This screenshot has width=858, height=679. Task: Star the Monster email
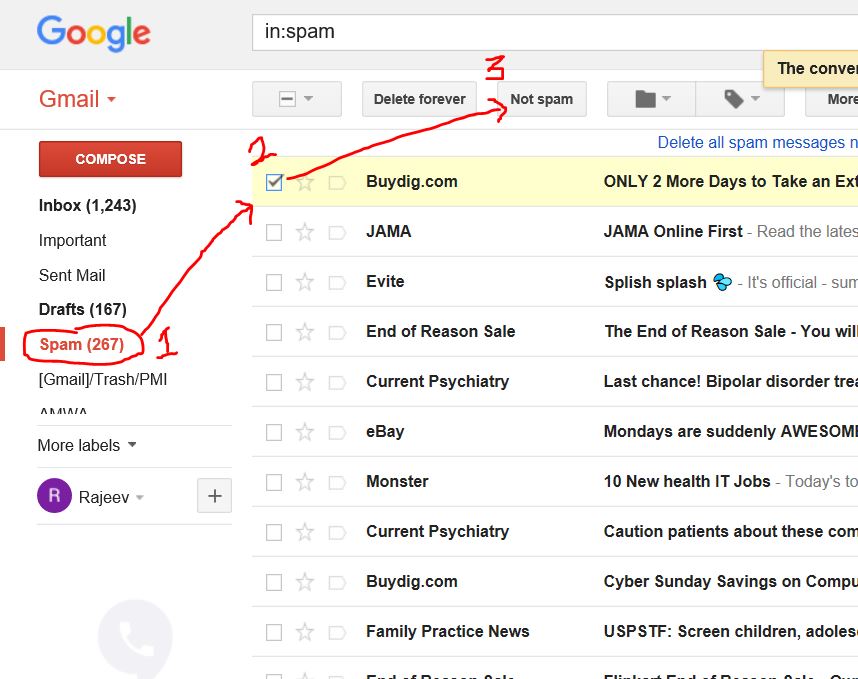coord(305,482)
